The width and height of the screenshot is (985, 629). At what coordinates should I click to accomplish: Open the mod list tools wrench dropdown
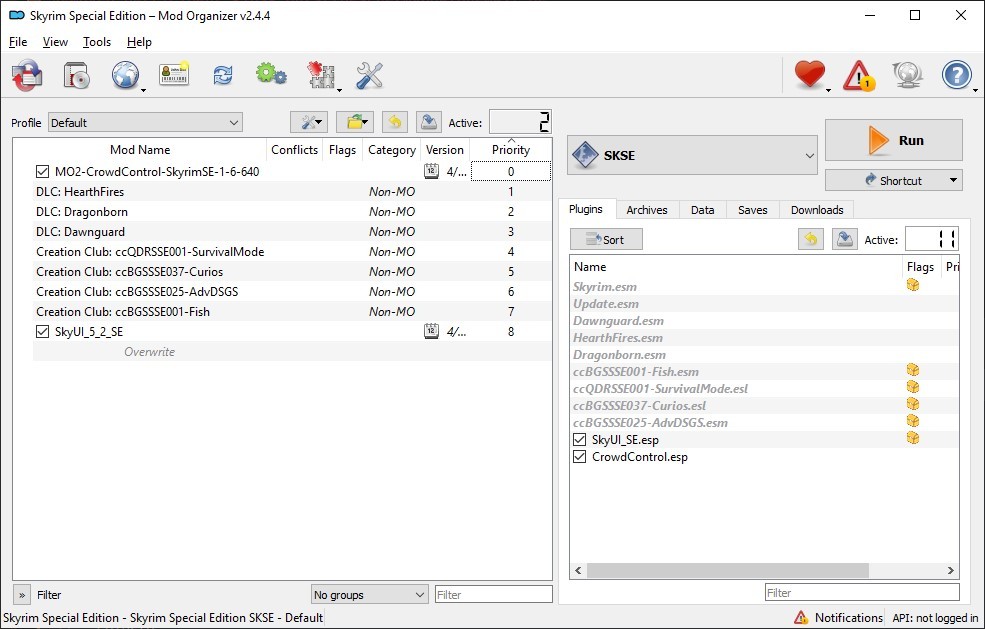(309, 122)
